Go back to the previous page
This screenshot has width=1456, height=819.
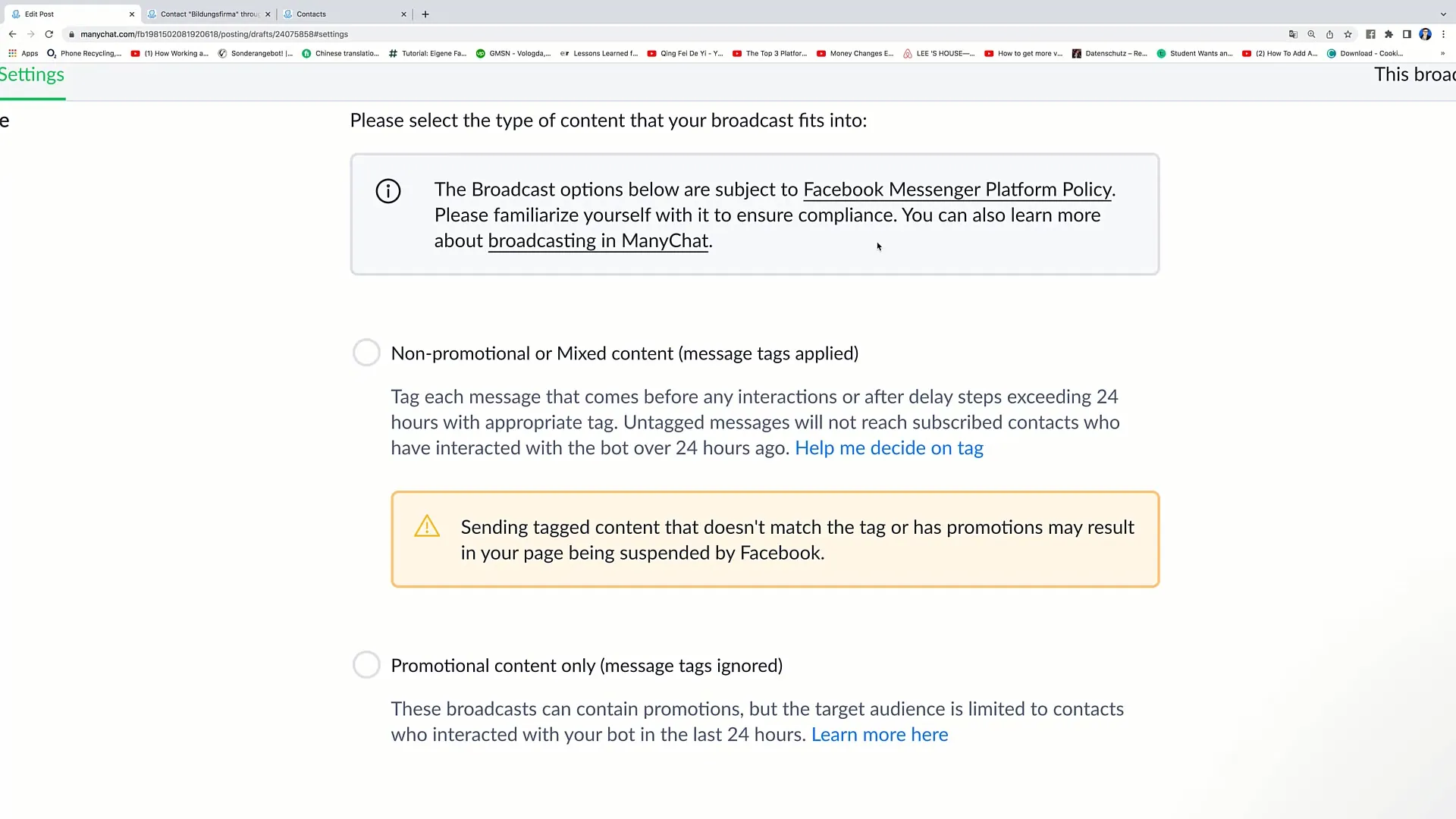click(13, 34)
